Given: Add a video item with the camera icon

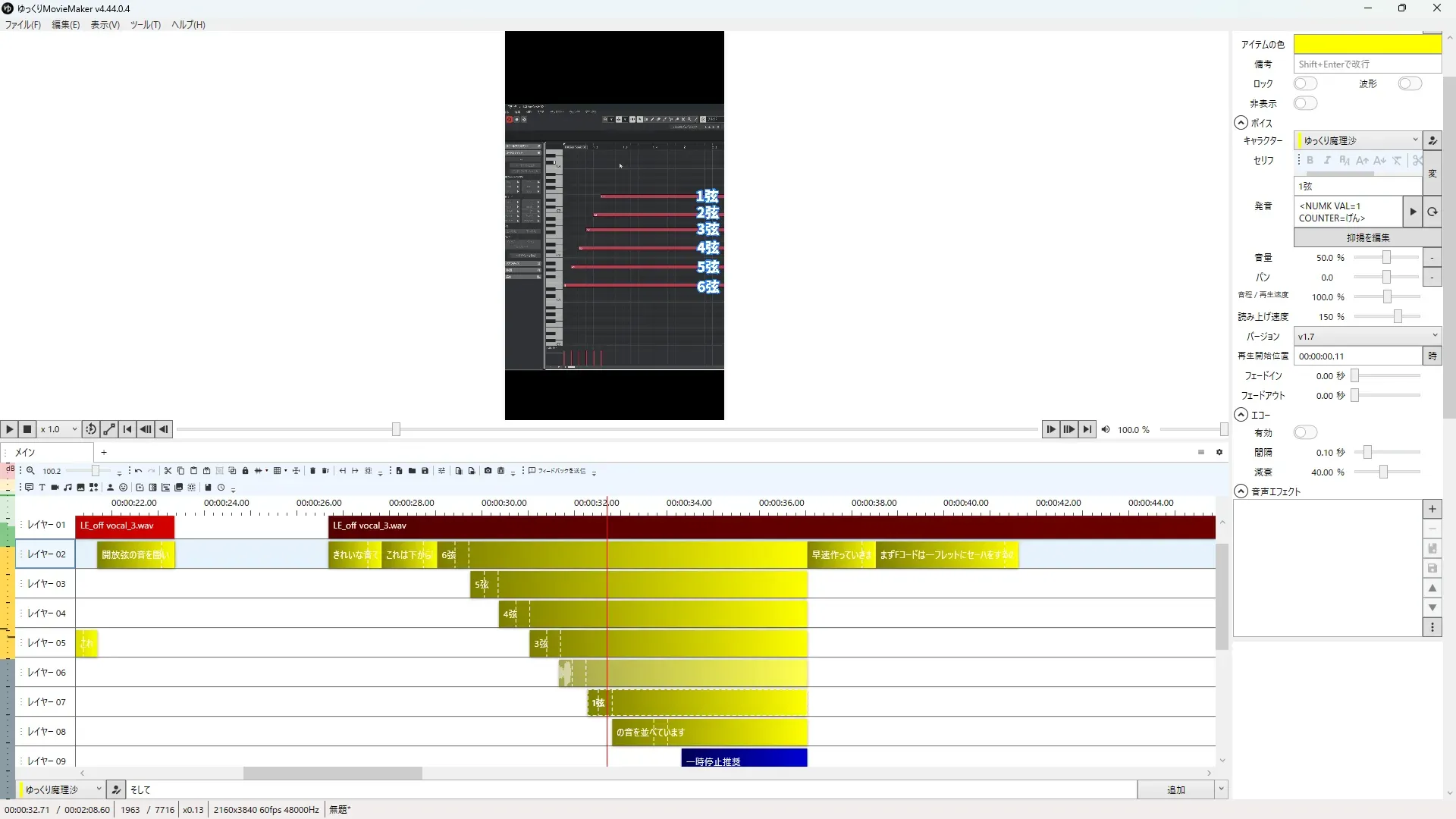Looking at the screenshot, I should click(x=55, y=488).
